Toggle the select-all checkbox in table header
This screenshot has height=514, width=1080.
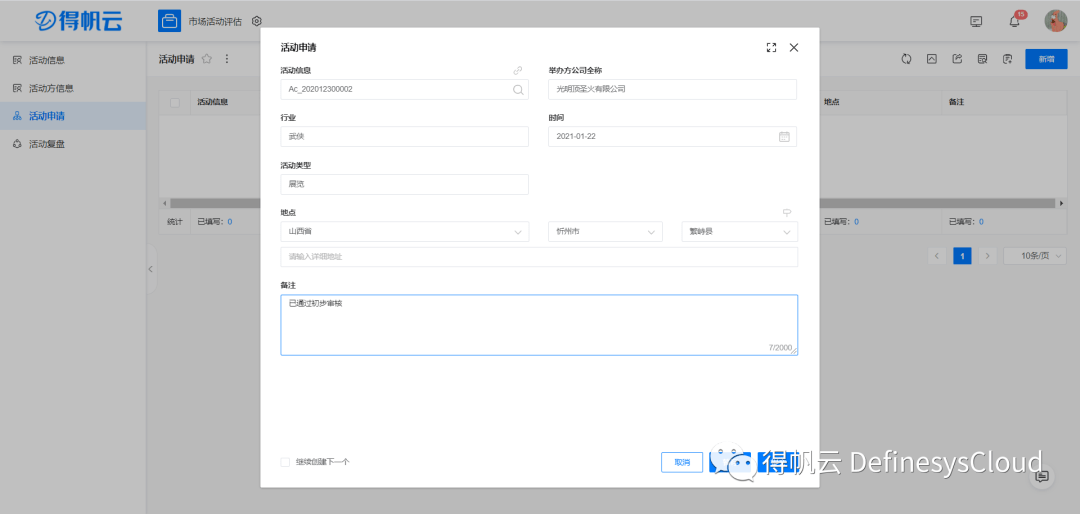tap(175, 102)
